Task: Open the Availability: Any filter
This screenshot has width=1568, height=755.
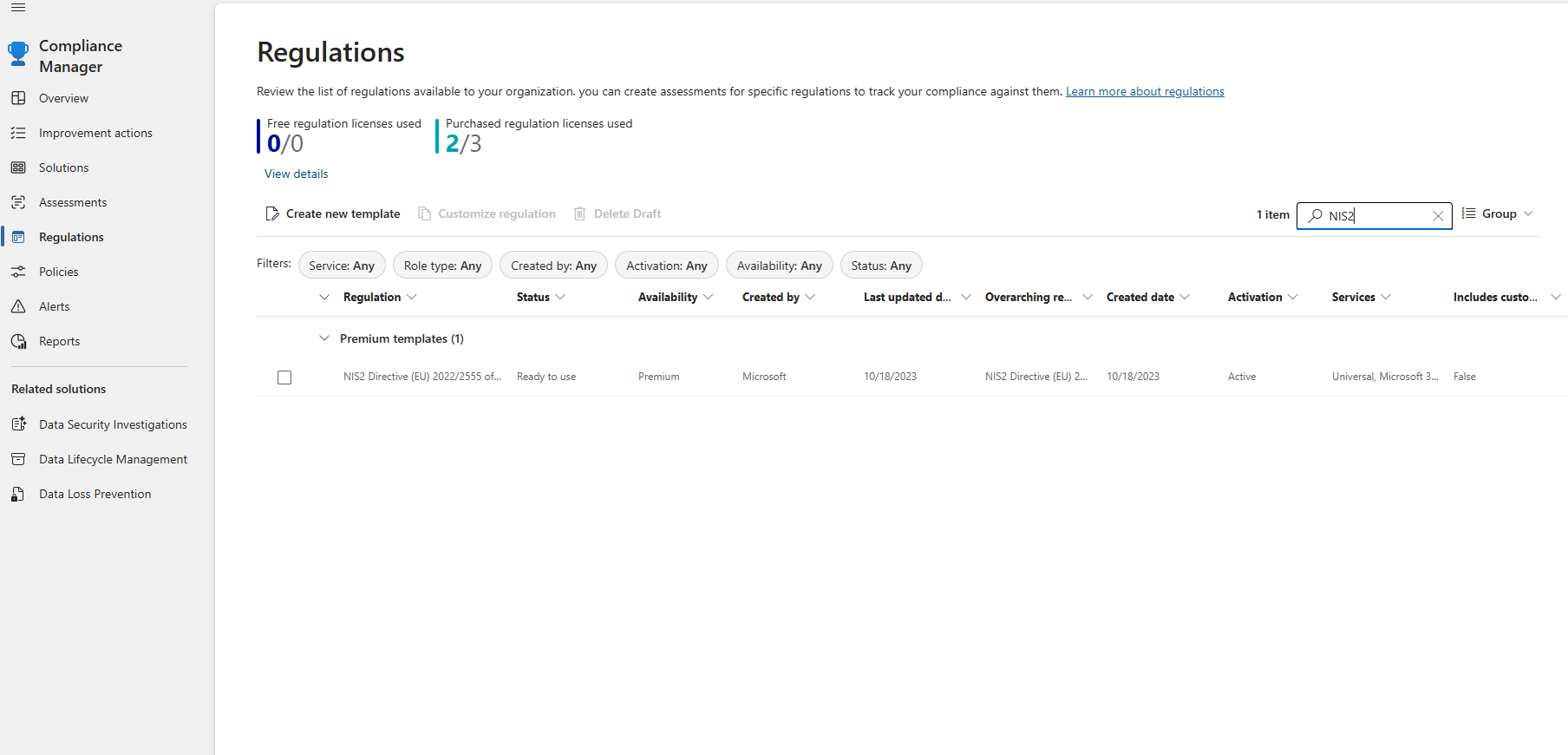Action: 780,266
